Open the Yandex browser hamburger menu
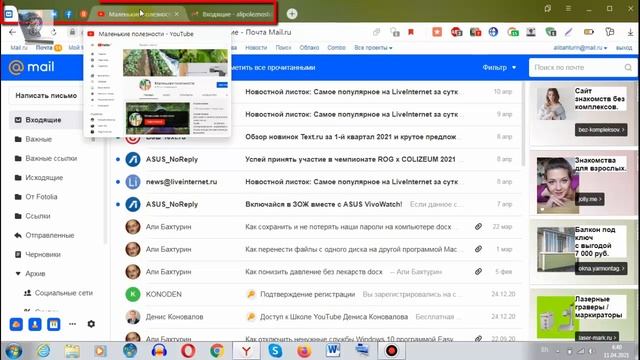This screenshot has height=360, width=640. 568,8
